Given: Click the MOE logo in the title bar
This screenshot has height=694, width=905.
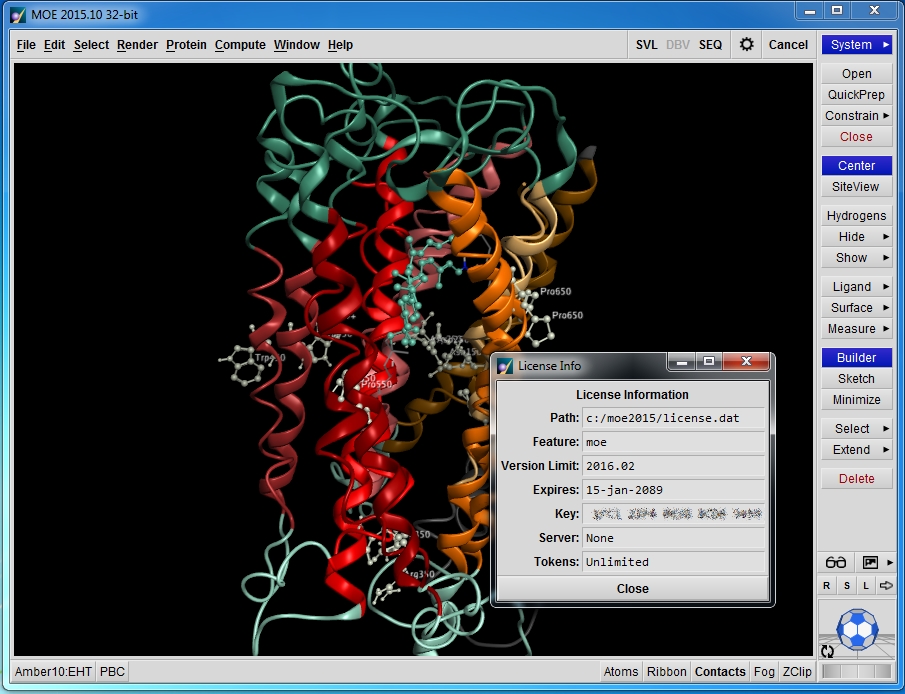Looking at the screenshot, I should [18, 15].
